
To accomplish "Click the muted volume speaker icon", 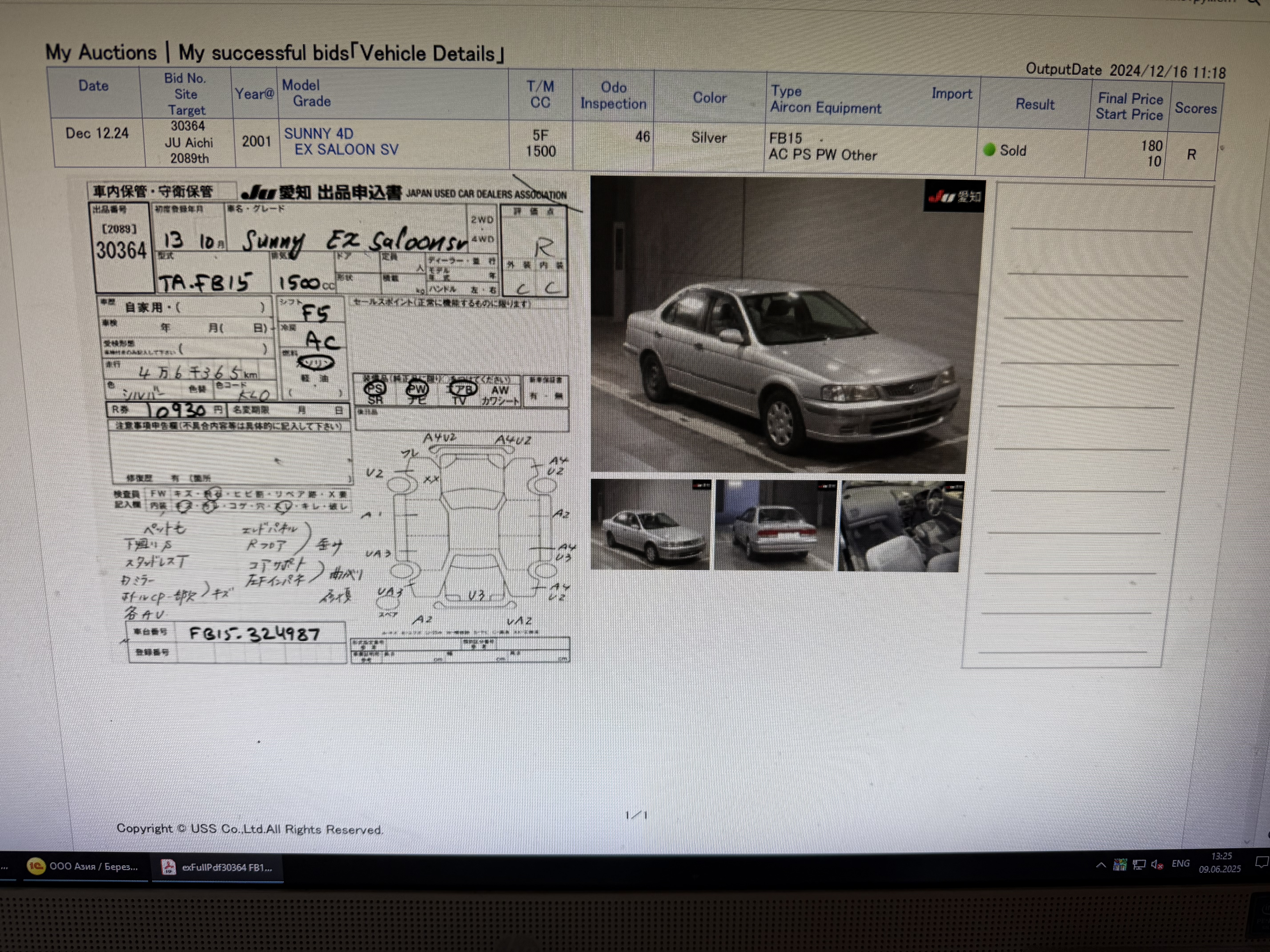I will click(1157, 865).
